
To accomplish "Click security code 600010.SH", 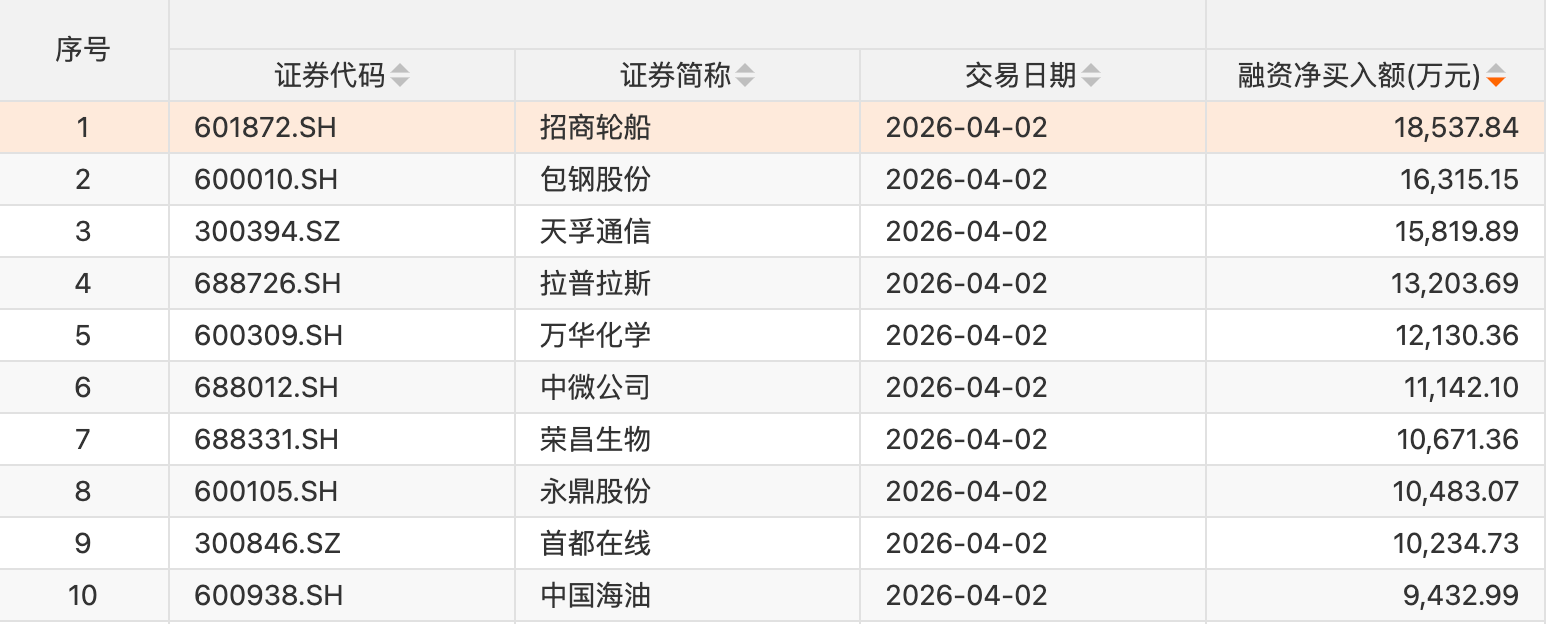I will tap(267, 180).
